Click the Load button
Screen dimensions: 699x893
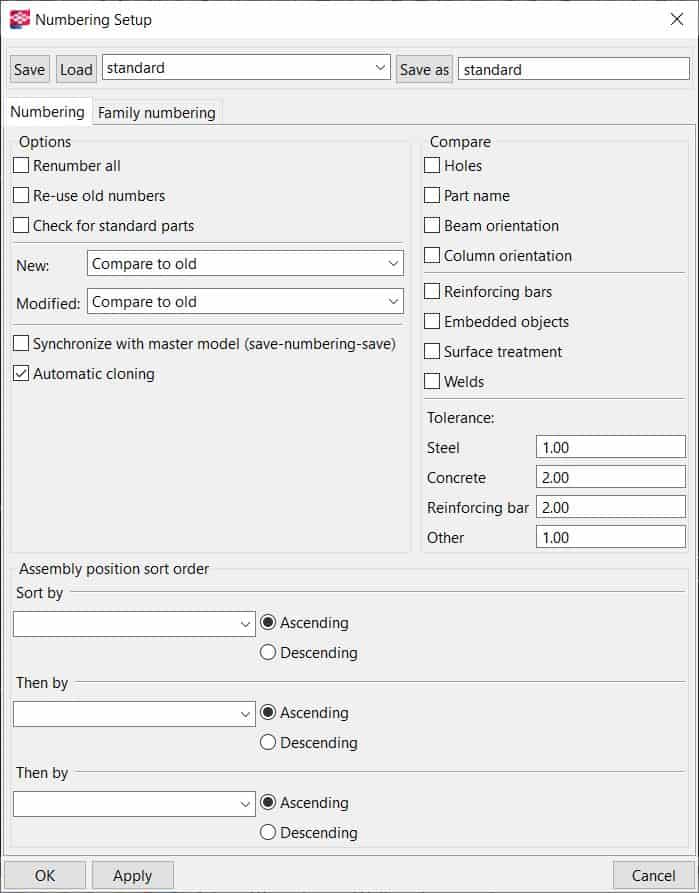click(76, 69)
